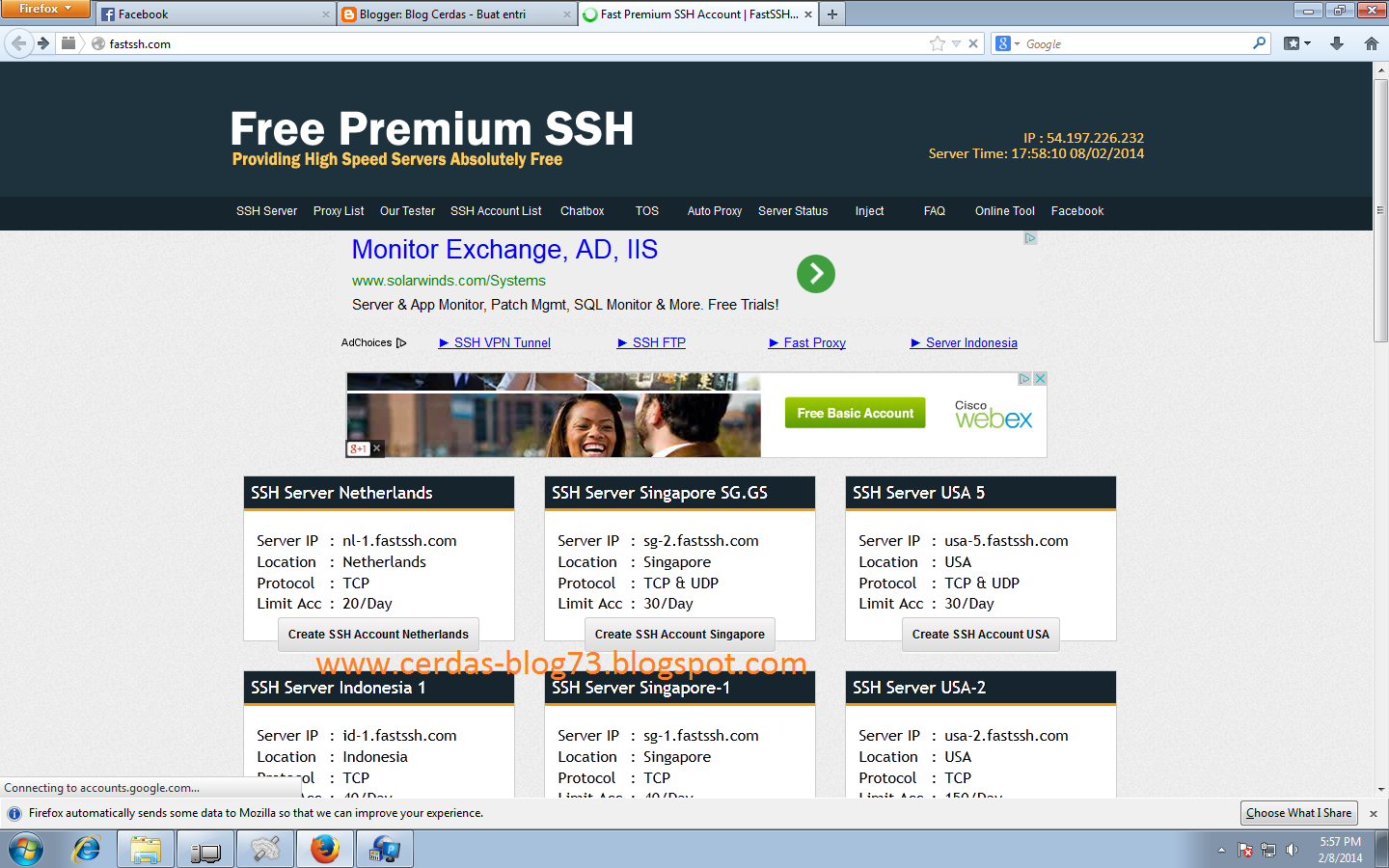The width and height of the screenshot is (1389, 868).
Task: Click Create SSH Account Netherlands button
Action: tap(378, 635)
